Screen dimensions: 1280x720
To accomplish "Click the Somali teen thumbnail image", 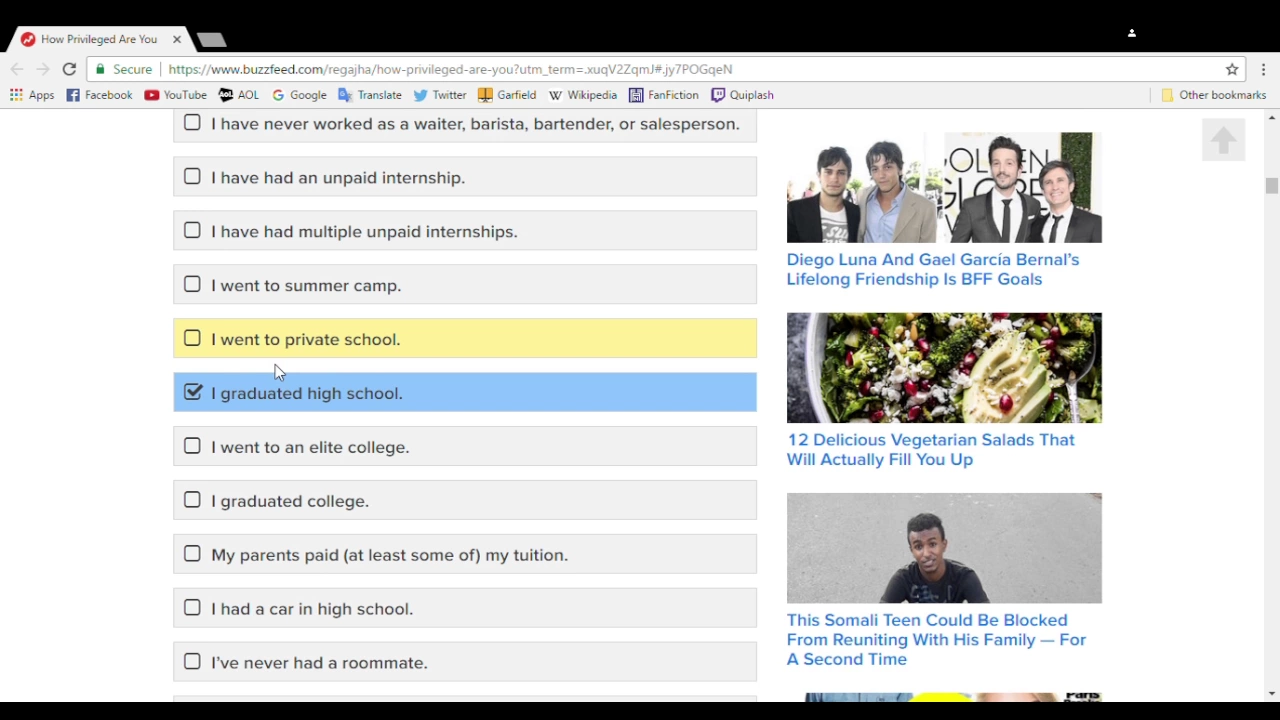I will [944, 548].
